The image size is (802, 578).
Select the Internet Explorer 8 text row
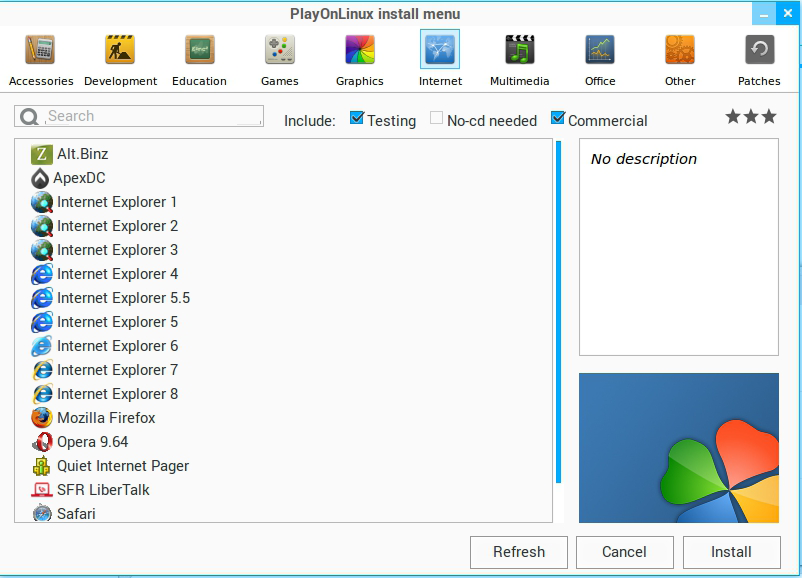[118, 394]
